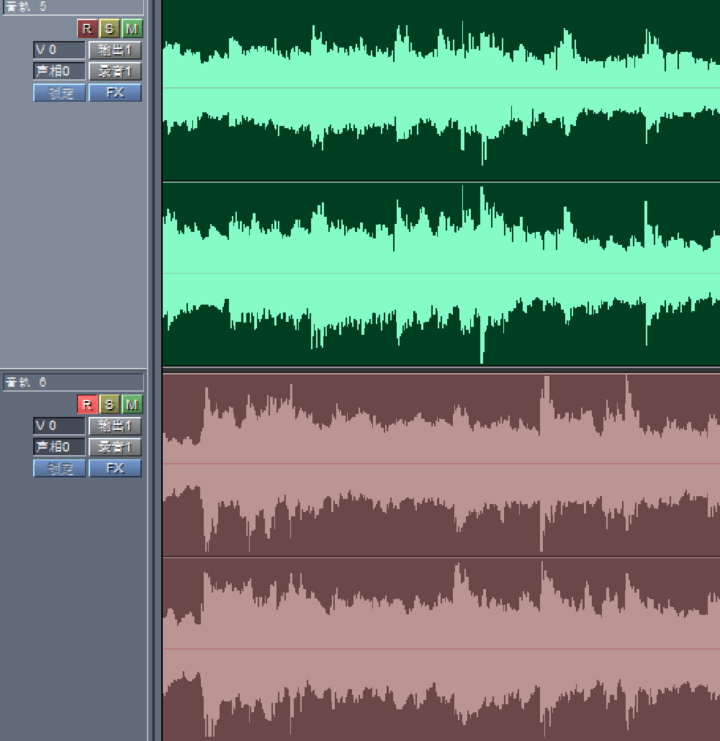Click track 6 volume field V 0

(x=59, y=425)
